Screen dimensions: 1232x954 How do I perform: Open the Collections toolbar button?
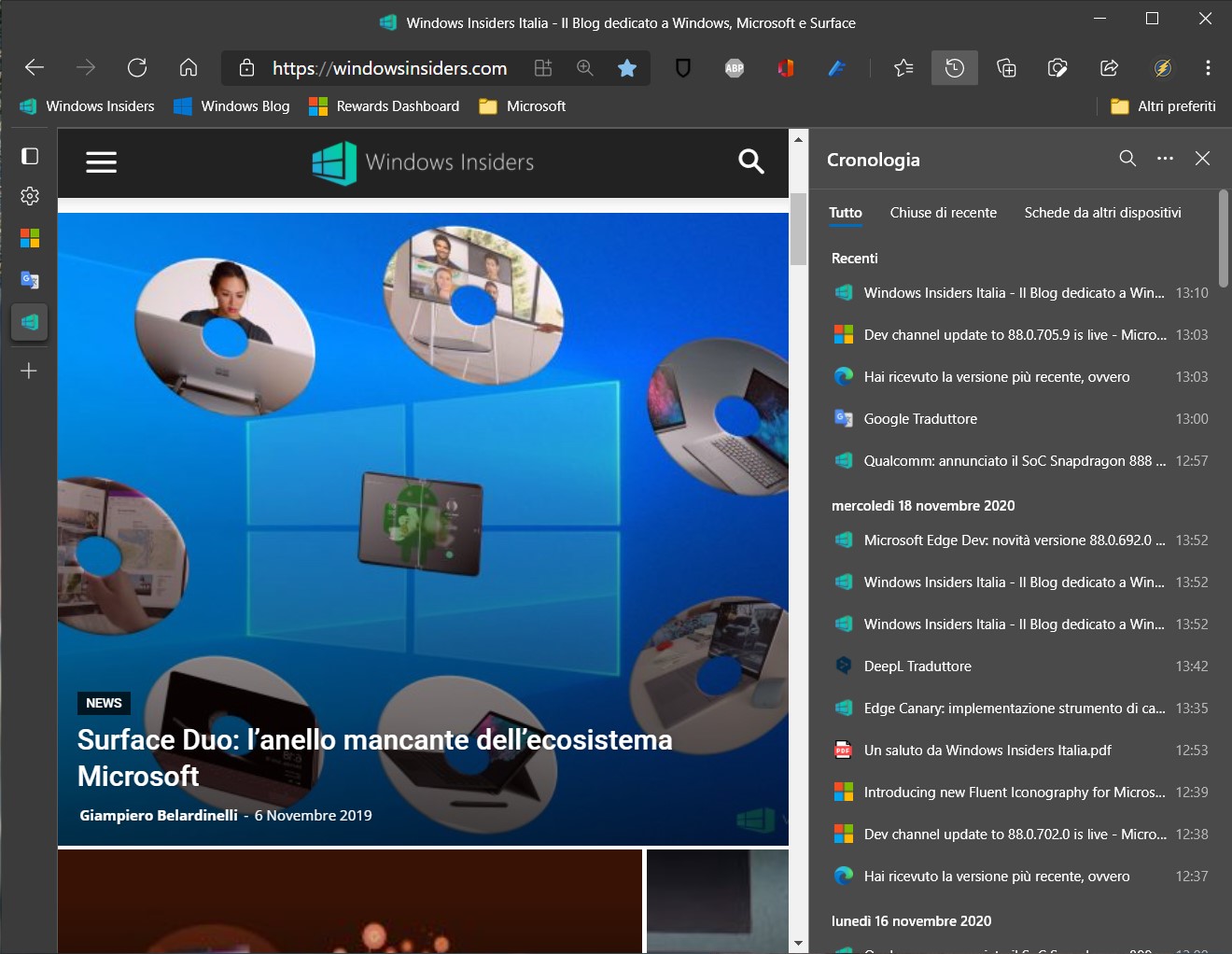coord(1006,67)
